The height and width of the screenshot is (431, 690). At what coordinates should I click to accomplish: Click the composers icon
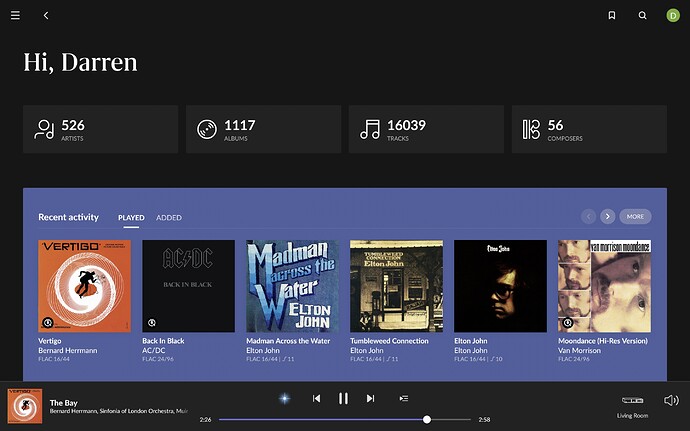click(531, 129)
